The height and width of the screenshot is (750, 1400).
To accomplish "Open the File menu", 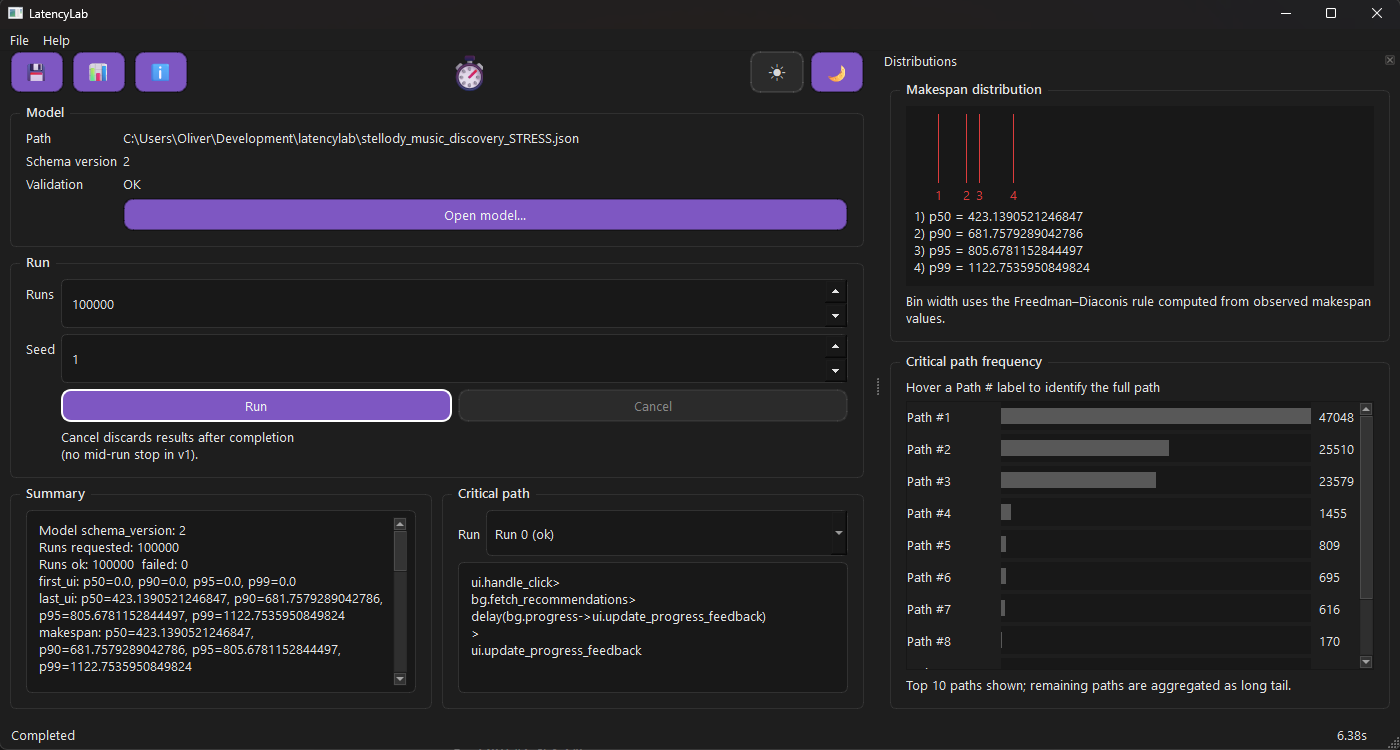I will [x=20, y=41].
